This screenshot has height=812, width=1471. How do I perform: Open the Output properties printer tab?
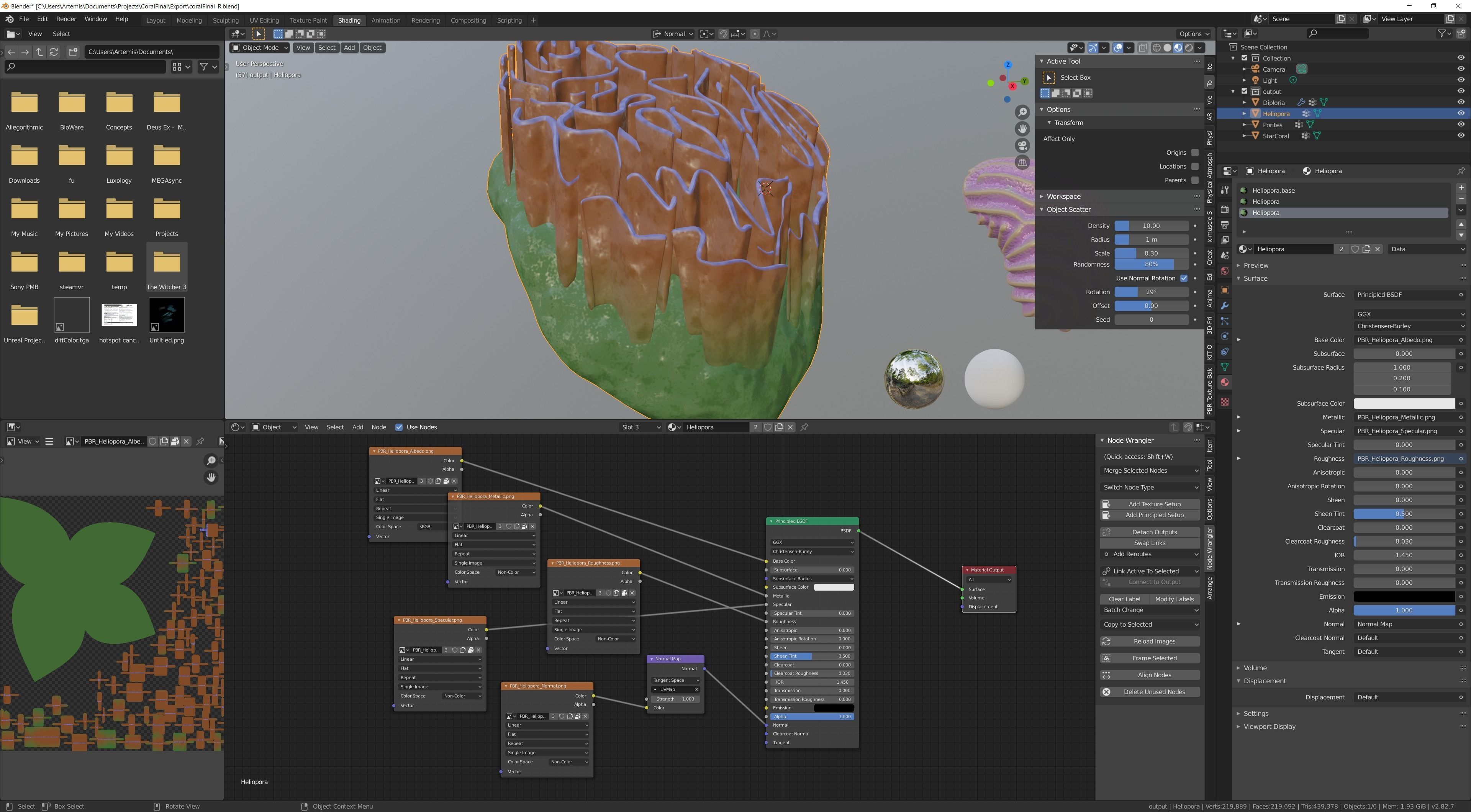[x=1224, y=224]
